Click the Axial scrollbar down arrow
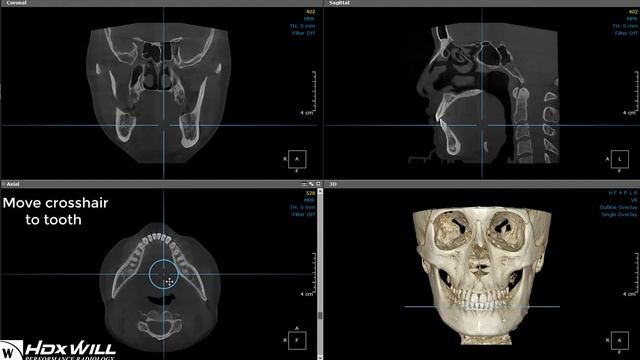Viewport: 640px width, 360px height. click(320, 357)
